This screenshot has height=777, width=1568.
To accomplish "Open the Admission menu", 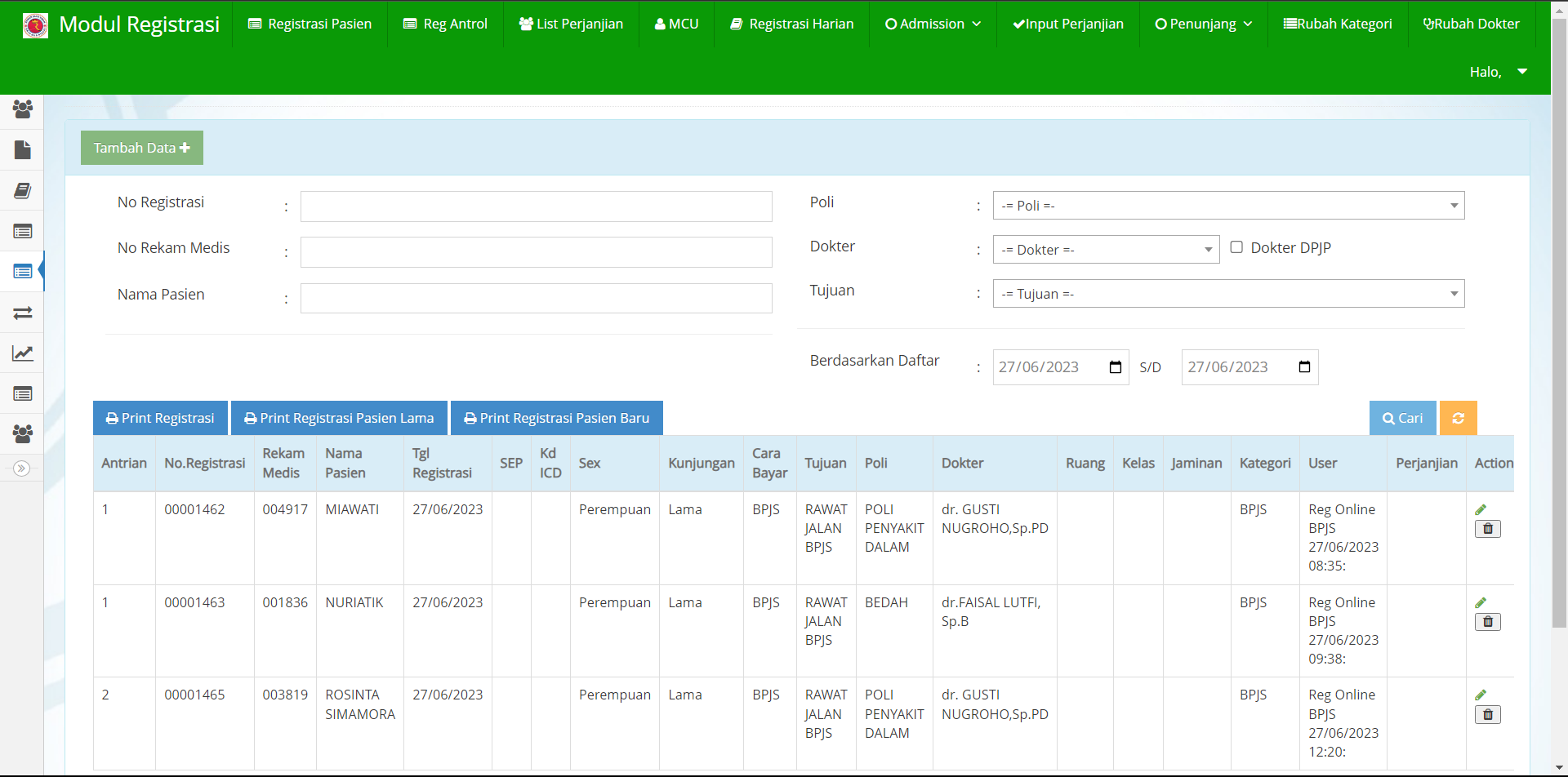I will [933, 24].
